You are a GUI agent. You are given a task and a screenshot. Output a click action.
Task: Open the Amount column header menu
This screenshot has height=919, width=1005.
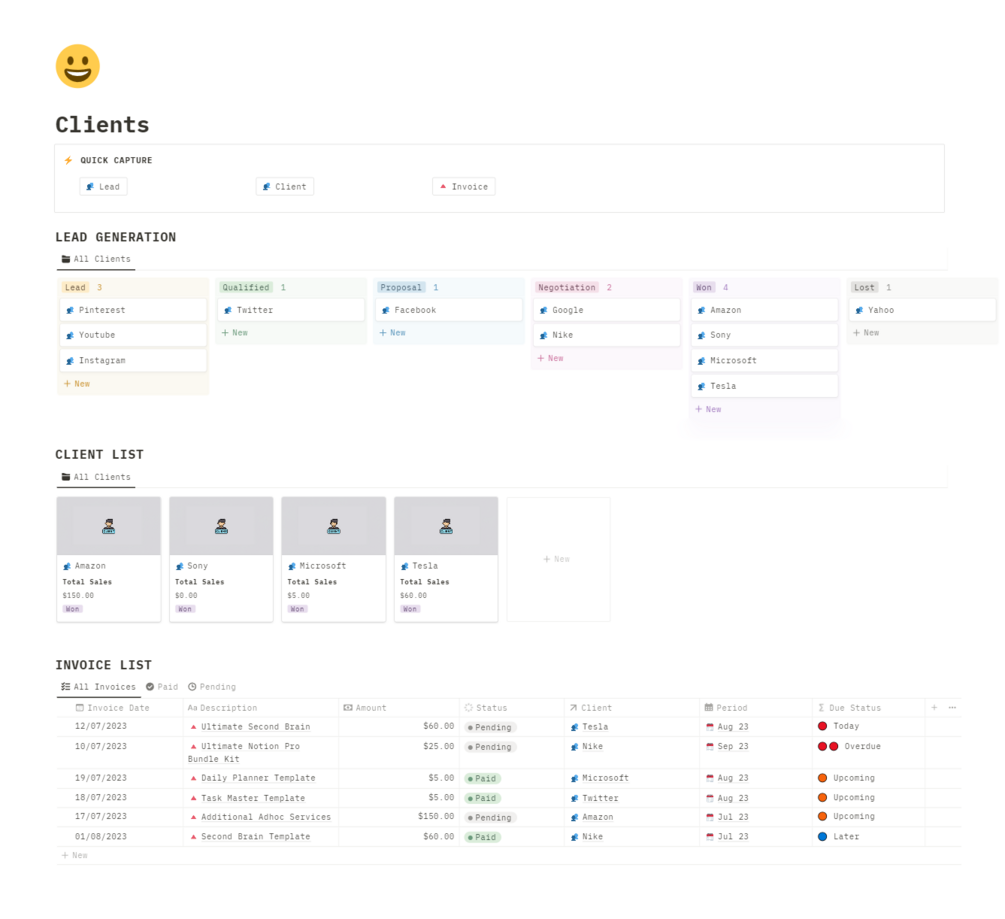pos(365,708)
